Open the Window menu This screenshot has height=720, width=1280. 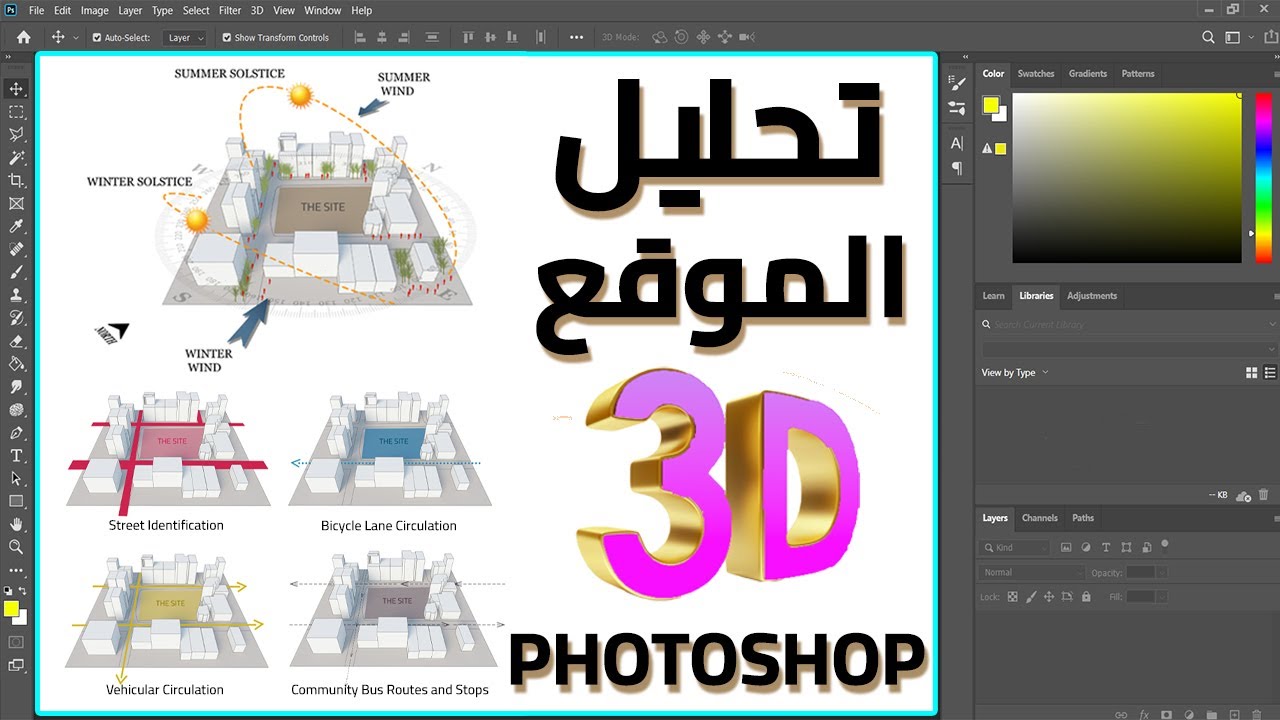click(x=322, y=10)
